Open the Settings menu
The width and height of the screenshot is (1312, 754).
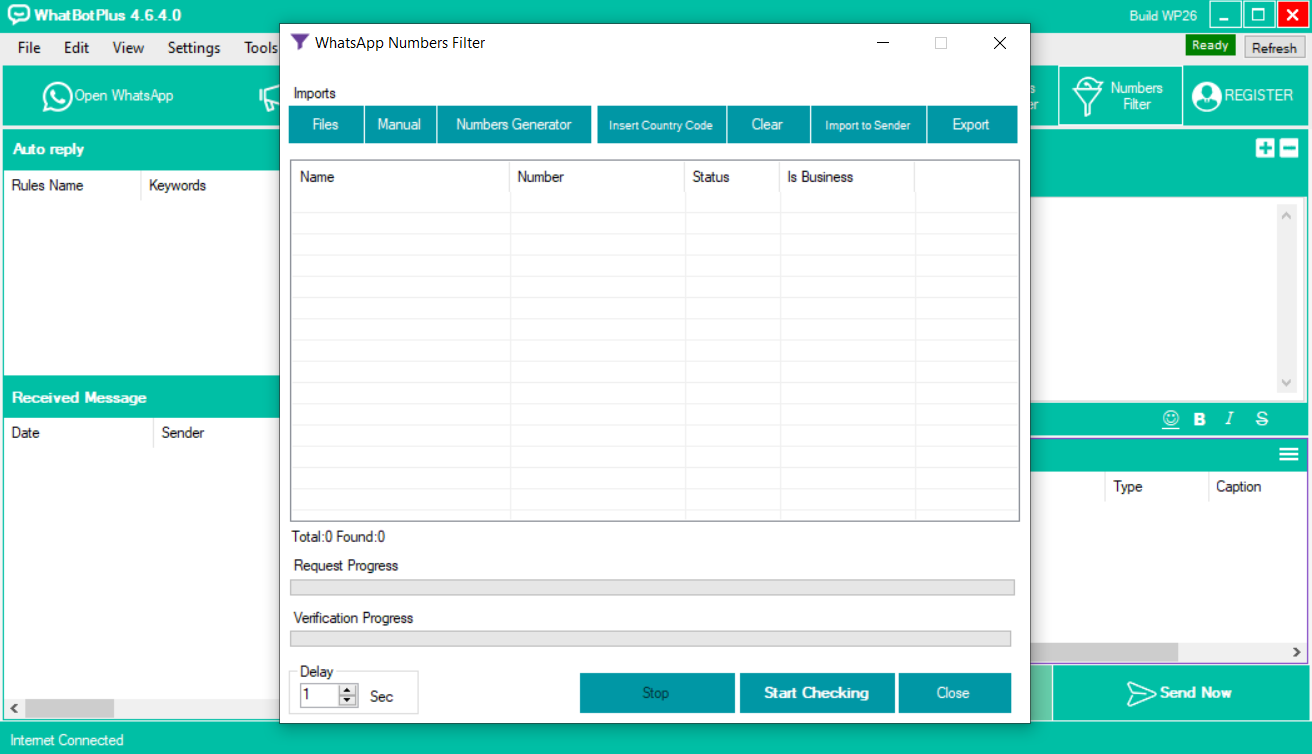pyautogui.click(x=194, y=48)
